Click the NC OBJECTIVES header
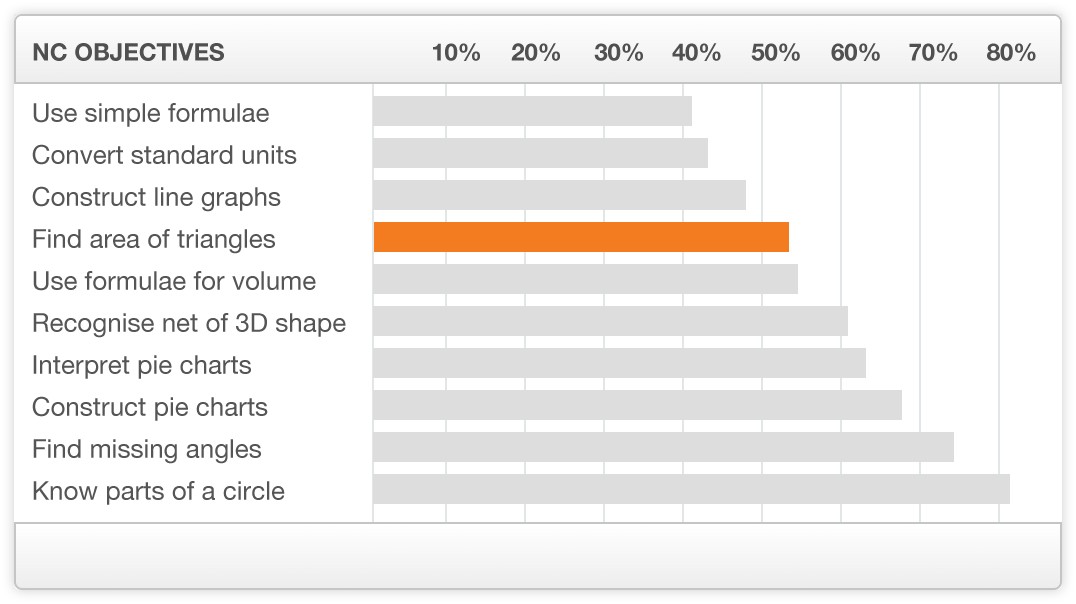Screen dimensions: 1076x604 point(128,52)
